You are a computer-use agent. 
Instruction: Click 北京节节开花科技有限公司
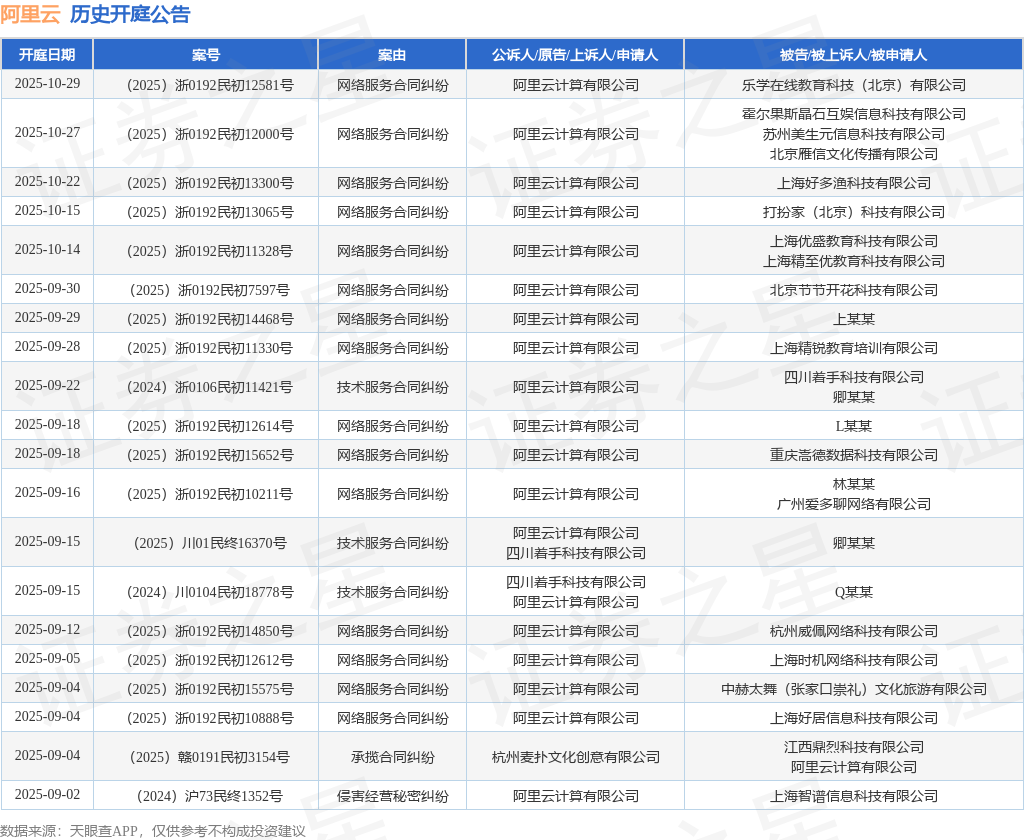tap(854, 290)
